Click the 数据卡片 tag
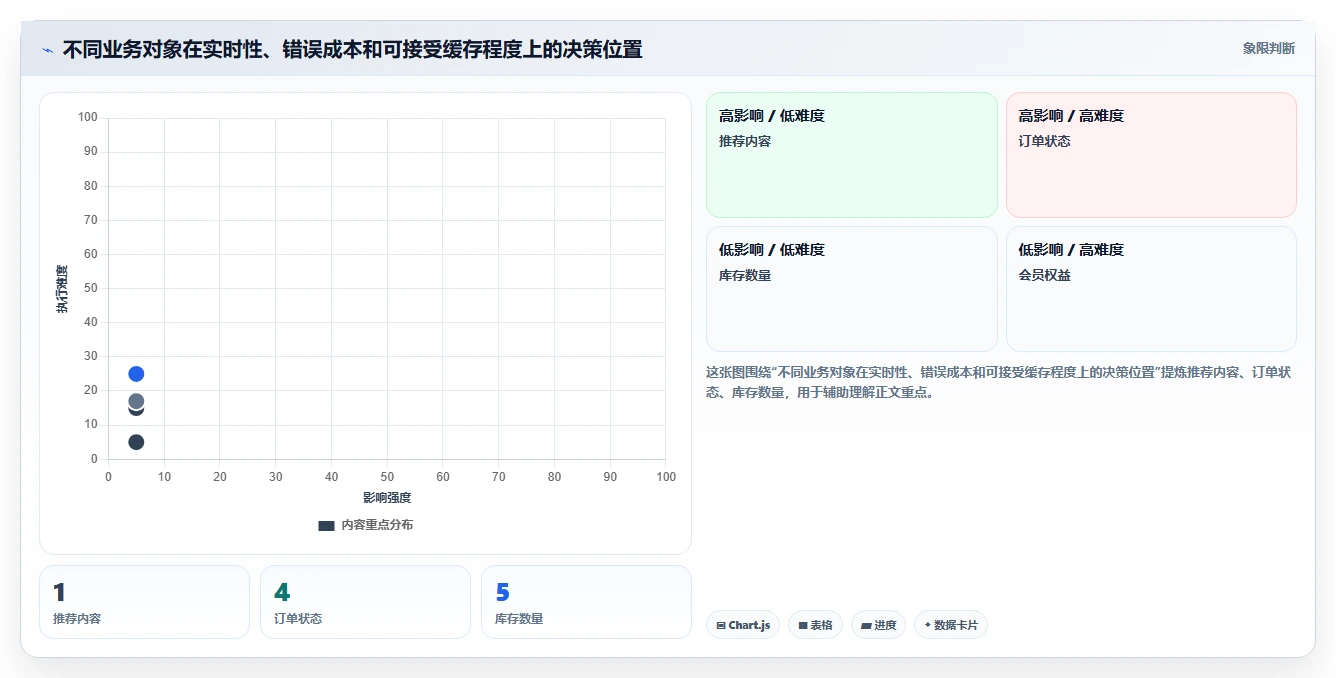1336x678 pixels. (x=950, y=625)
